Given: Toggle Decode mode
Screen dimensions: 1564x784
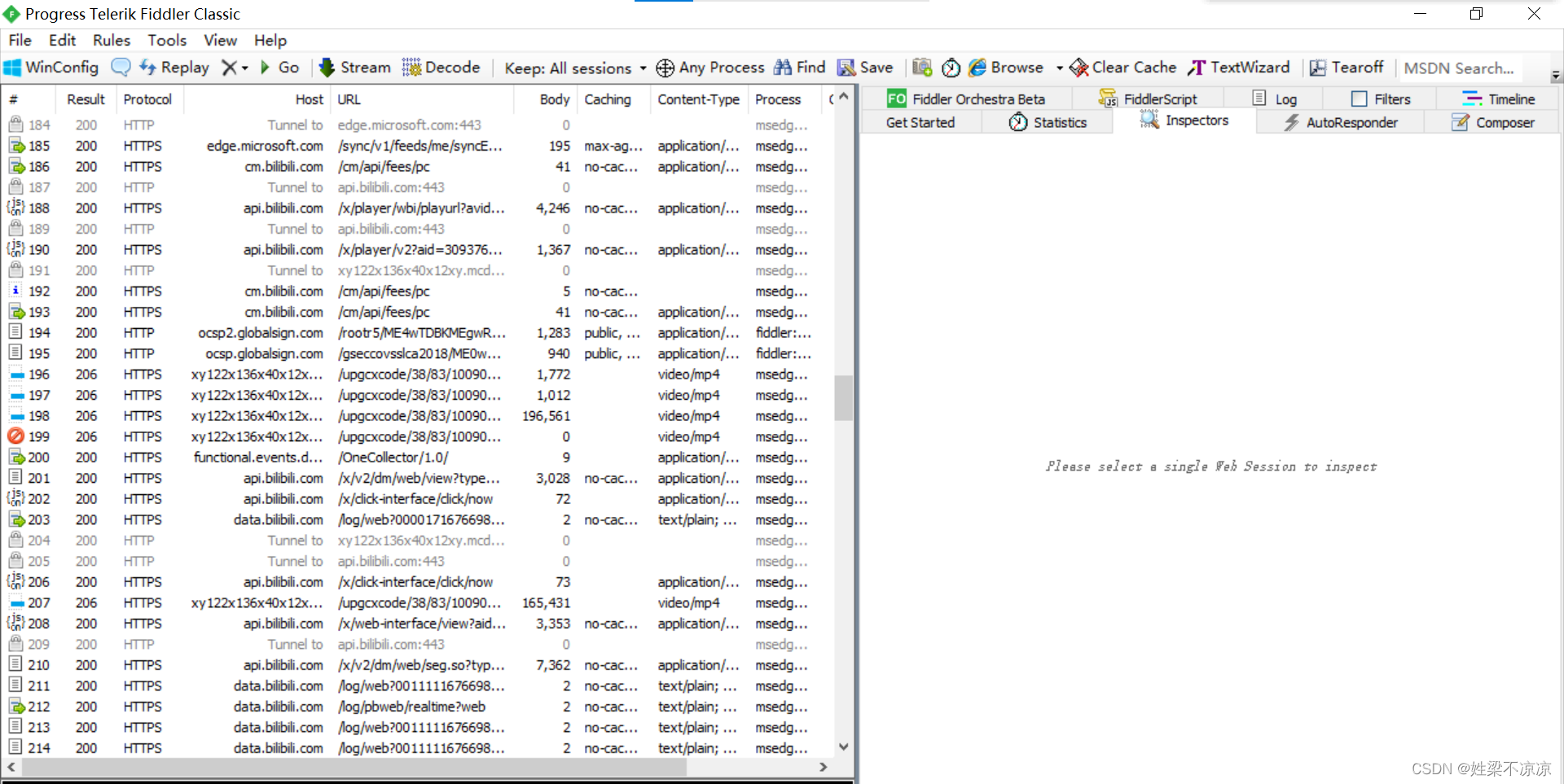Looking at the screenshot, I should 441,68.
